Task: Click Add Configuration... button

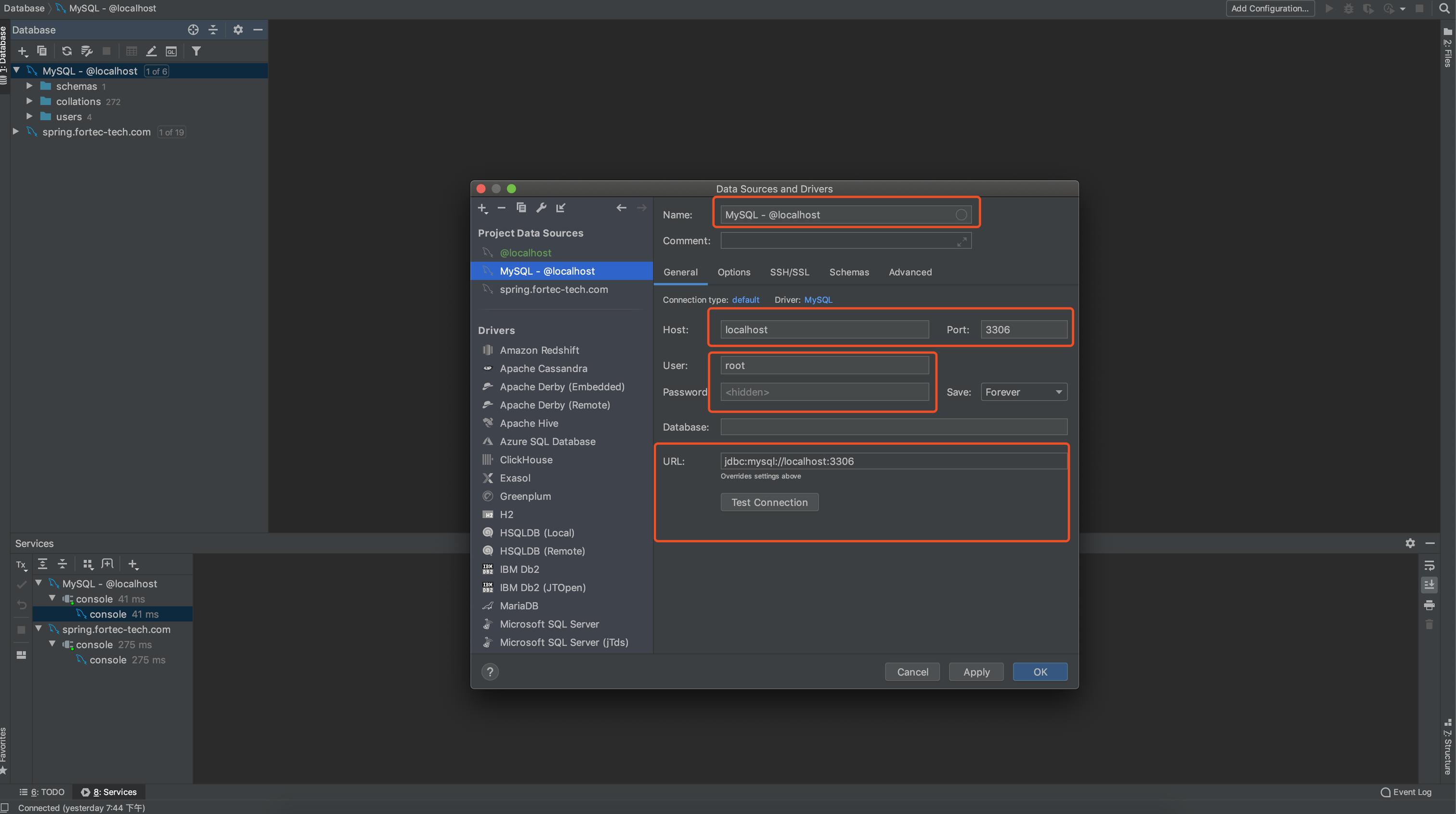Action: pyautogui.click(x=1270, y=9)
